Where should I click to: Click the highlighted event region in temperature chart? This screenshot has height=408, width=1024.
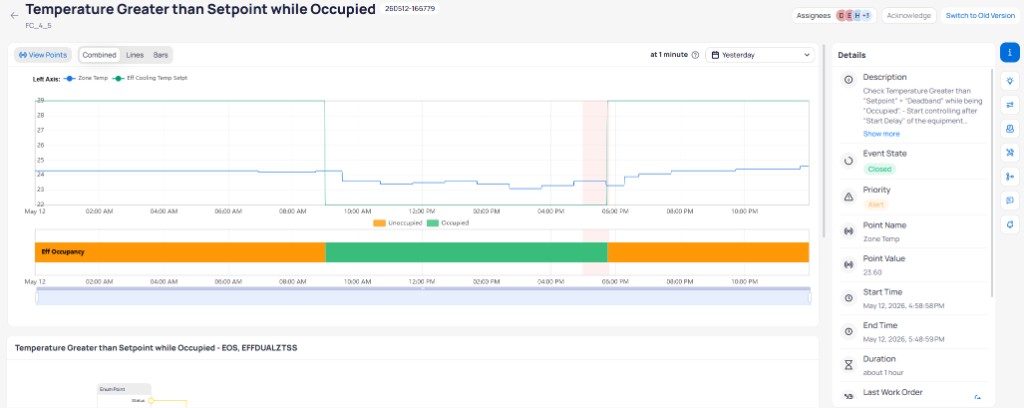[x=595, y=153]
